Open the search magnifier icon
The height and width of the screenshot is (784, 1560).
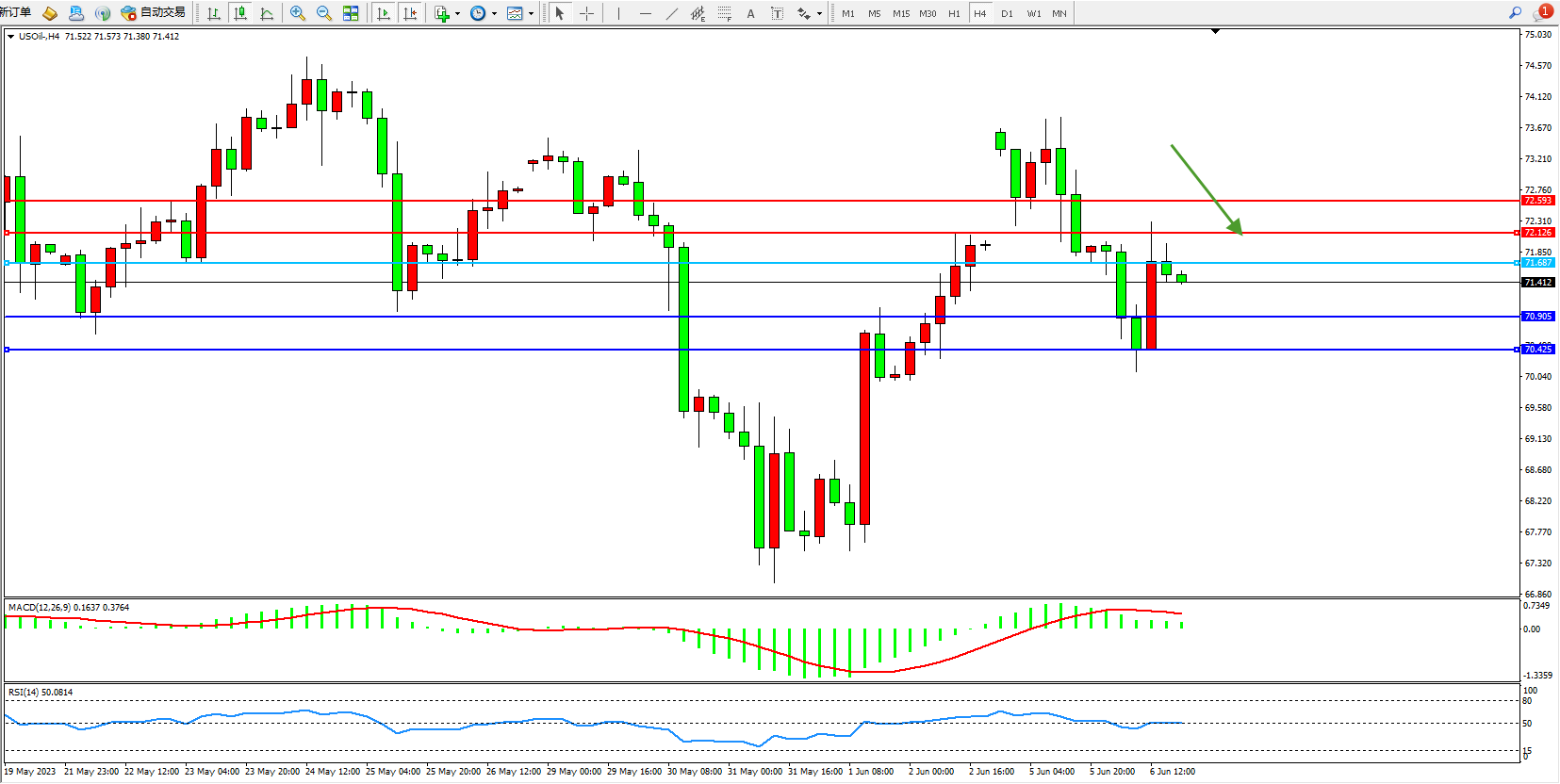point(1515,12)
